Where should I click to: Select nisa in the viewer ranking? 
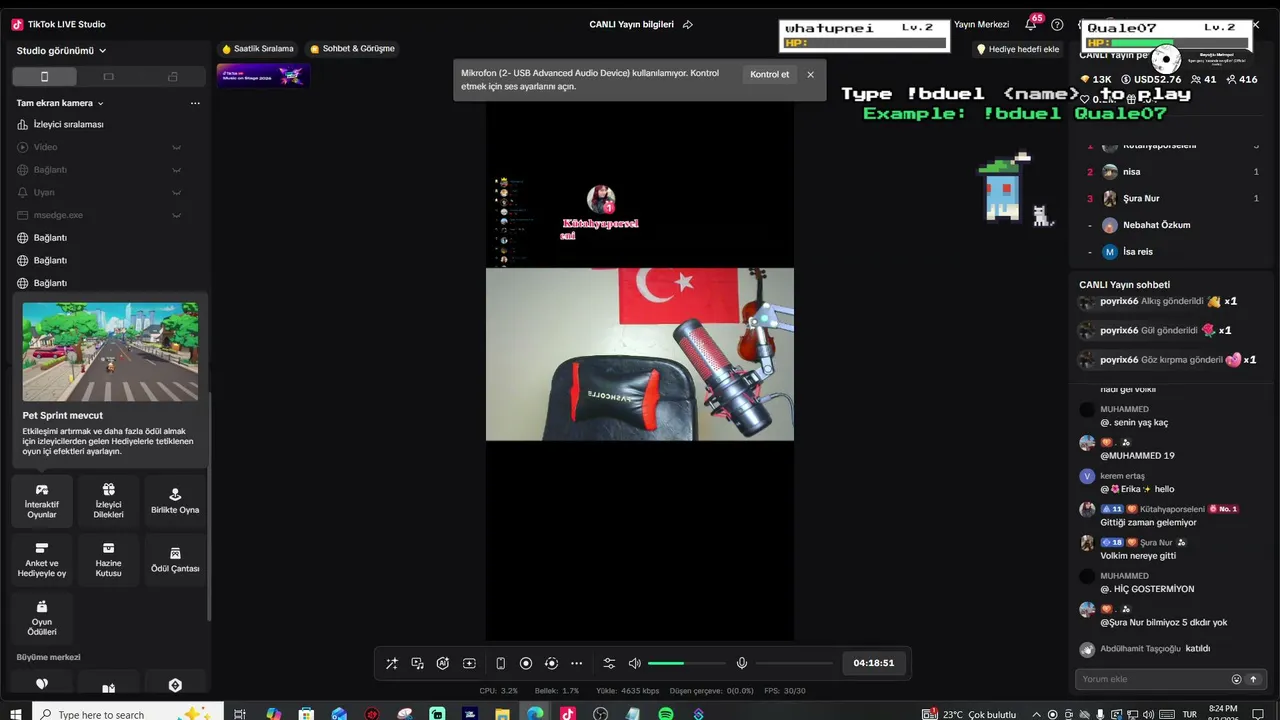1172,172
